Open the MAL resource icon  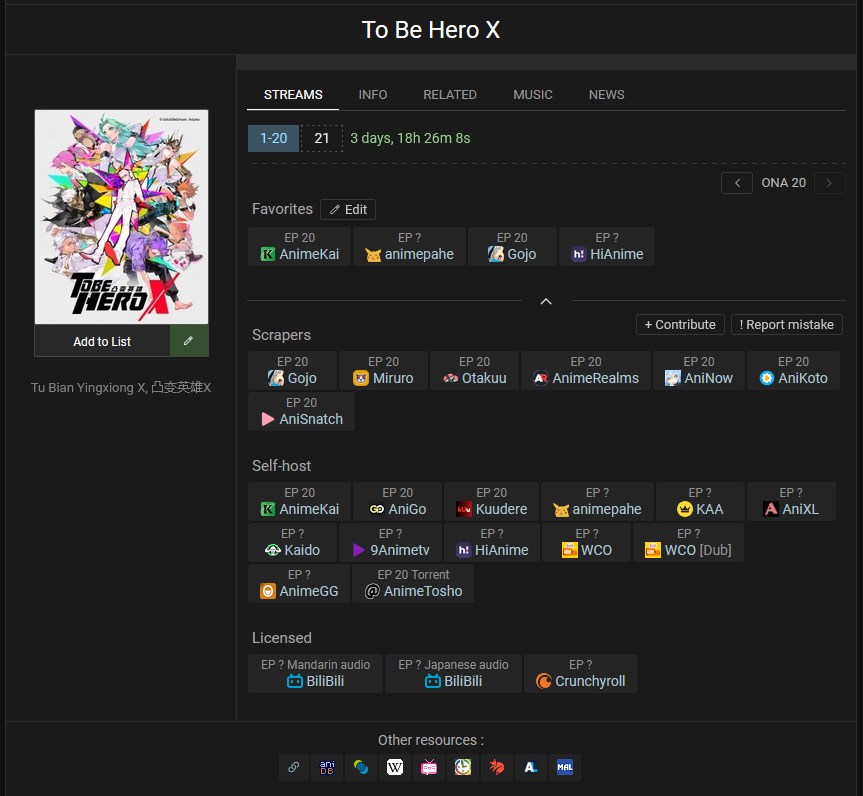pyautogui.click(x=565, y=767)
